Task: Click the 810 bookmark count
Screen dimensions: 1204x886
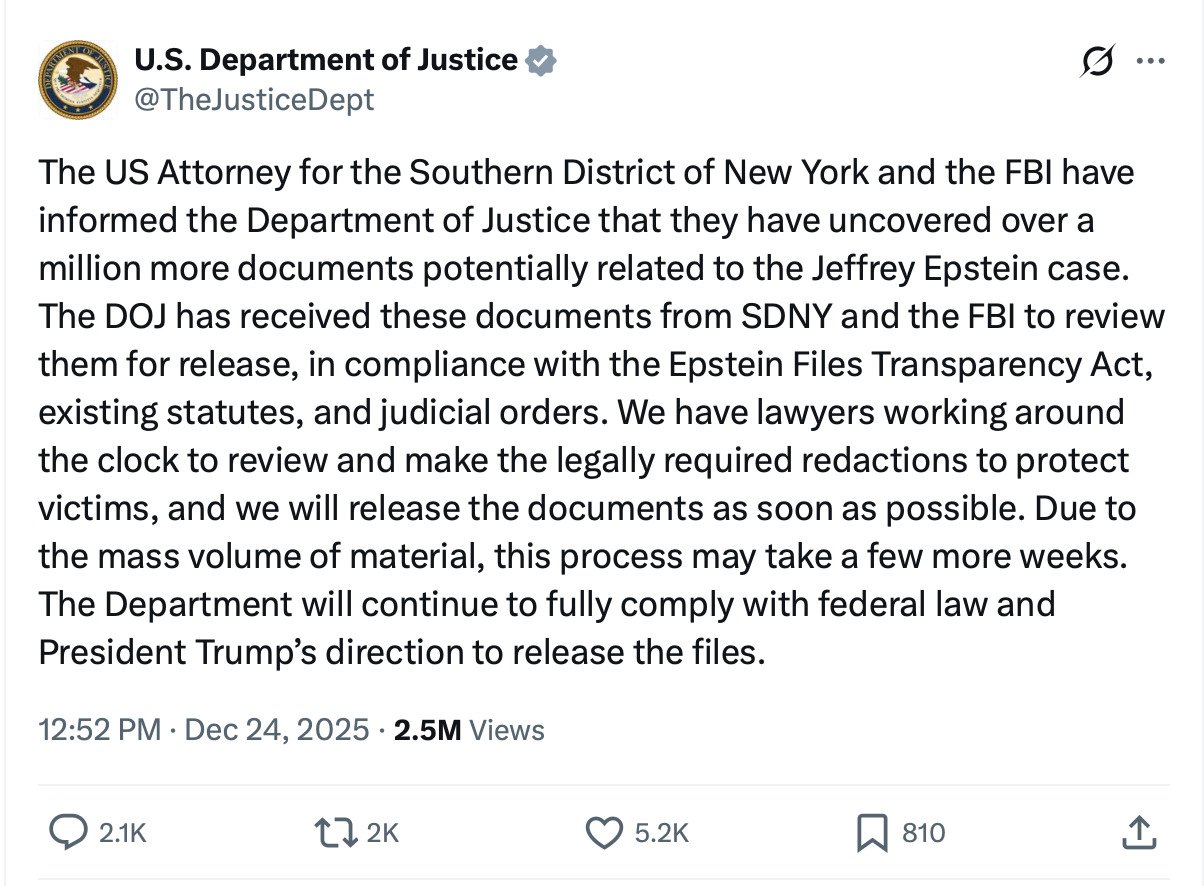Action: (923, 832)
